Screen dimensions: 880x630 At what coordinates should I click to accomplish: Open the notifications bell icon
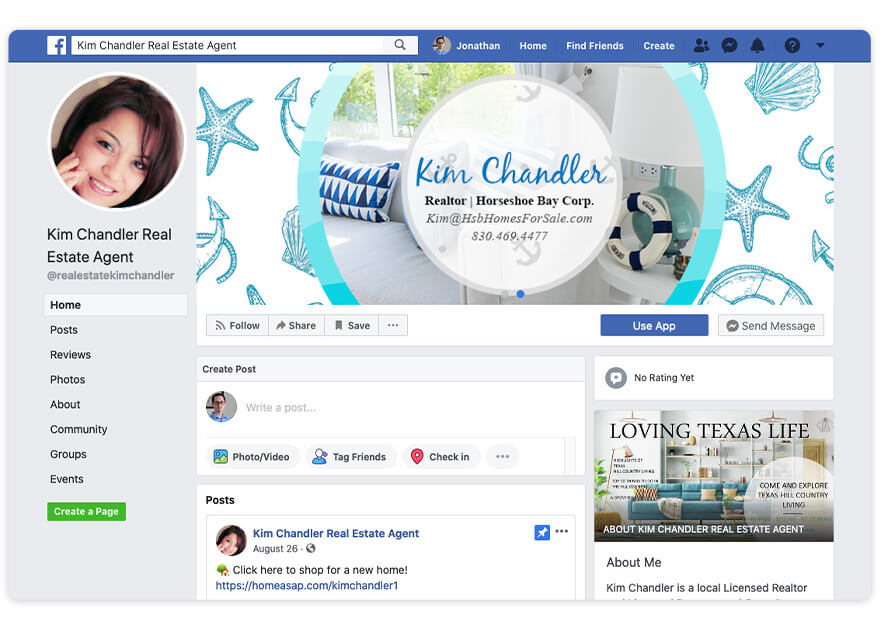757,45
